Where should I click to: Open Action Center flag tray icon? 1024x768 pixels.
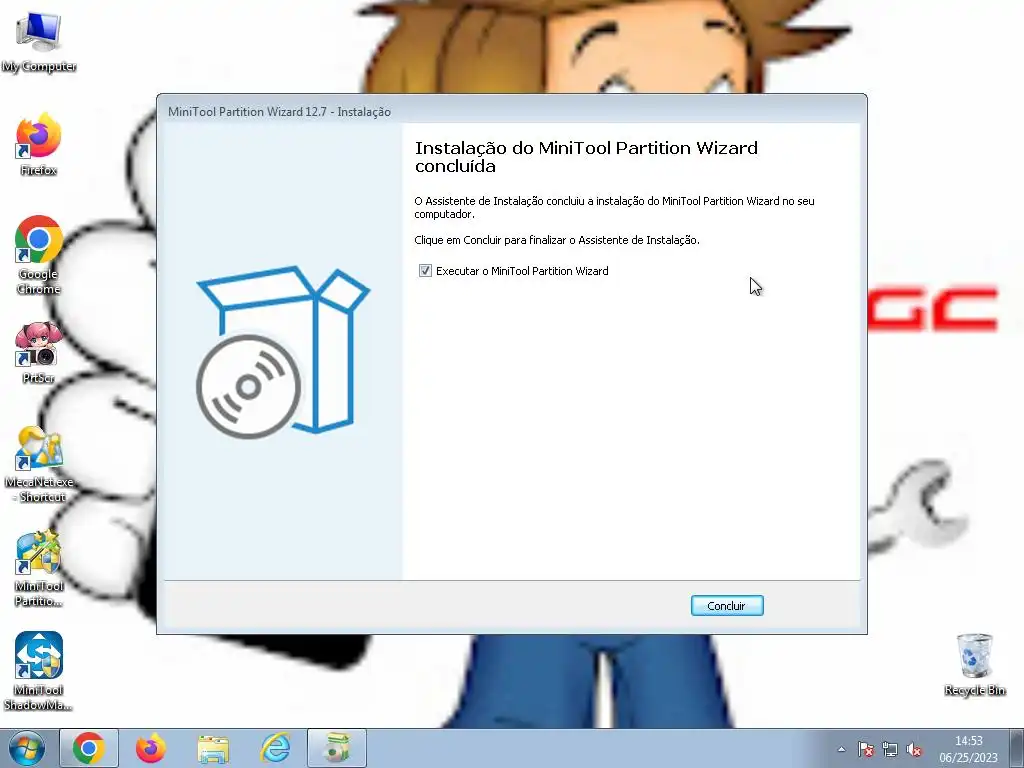point(866,749)
